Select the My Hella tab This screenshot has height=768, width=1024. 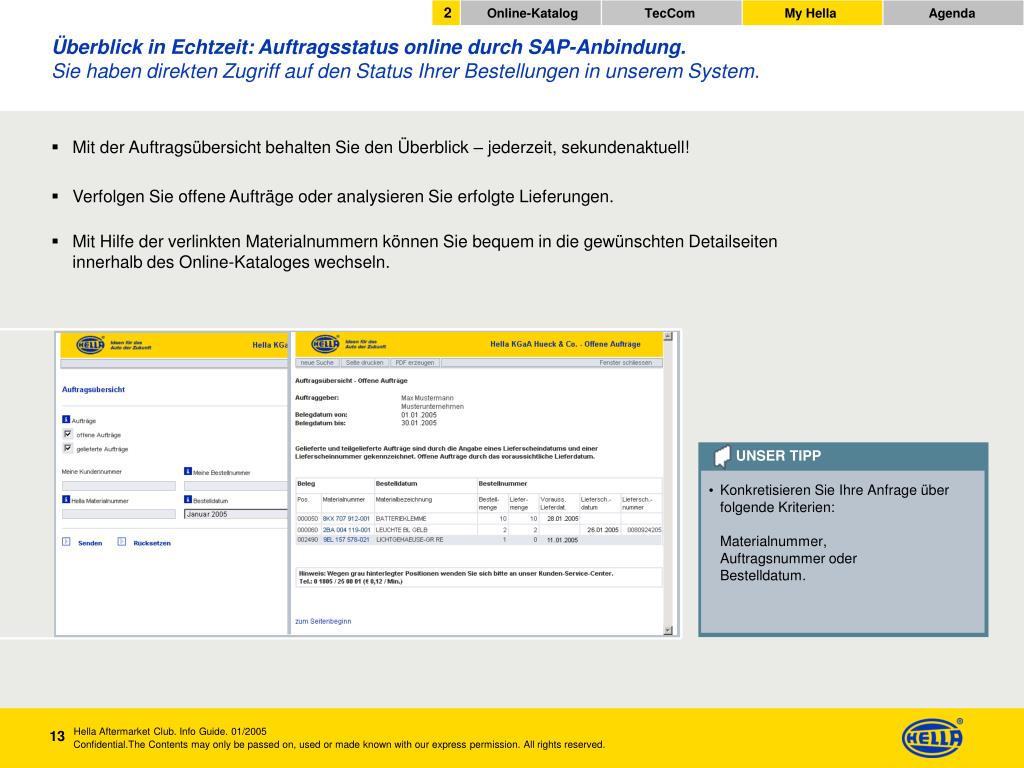[810, 13]
